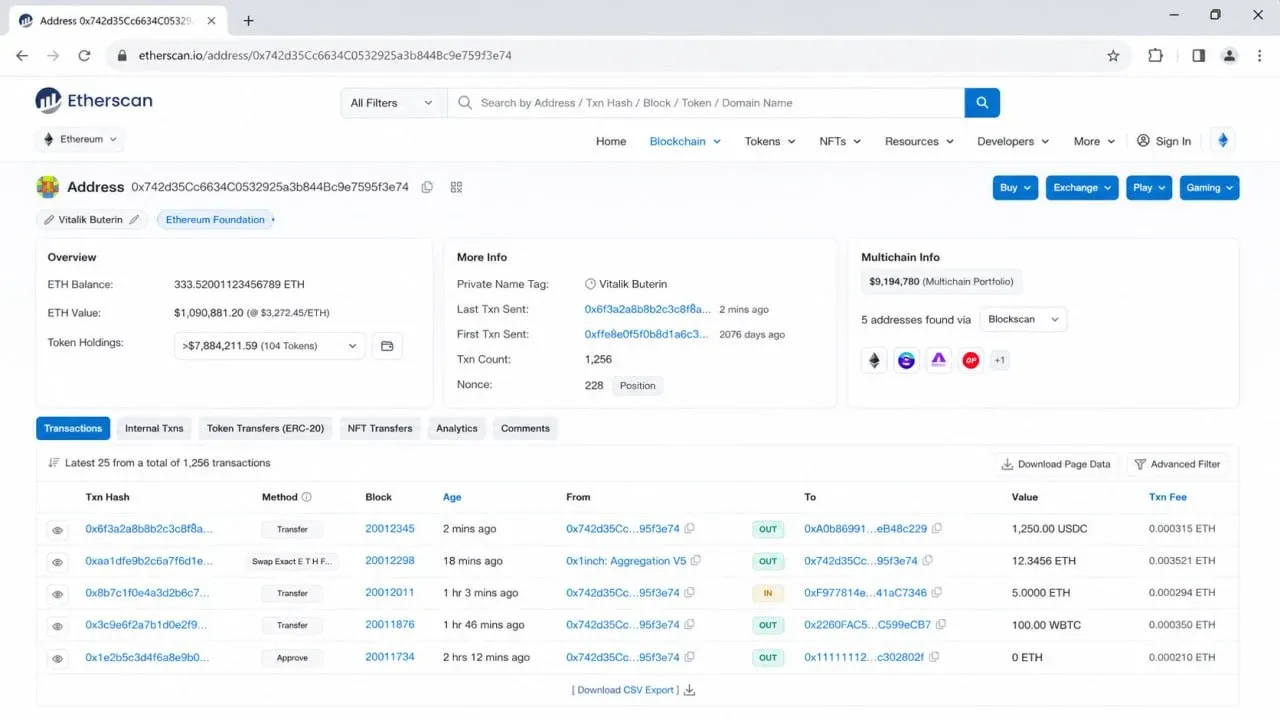1280x720 pixels.
Task: Click the sort icon beside Latest 25 transactions
Action: pyautogui.click(x=54, y=463)
